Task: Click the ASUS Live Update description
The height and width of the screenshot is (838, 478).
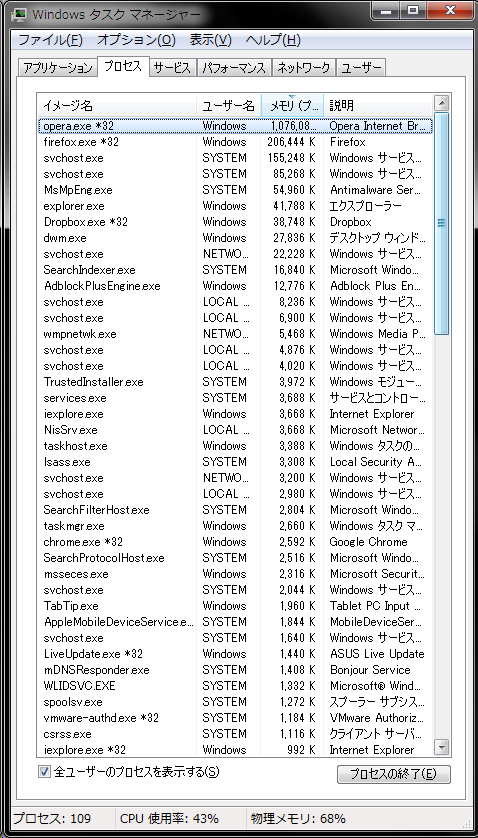Action: 377,654
